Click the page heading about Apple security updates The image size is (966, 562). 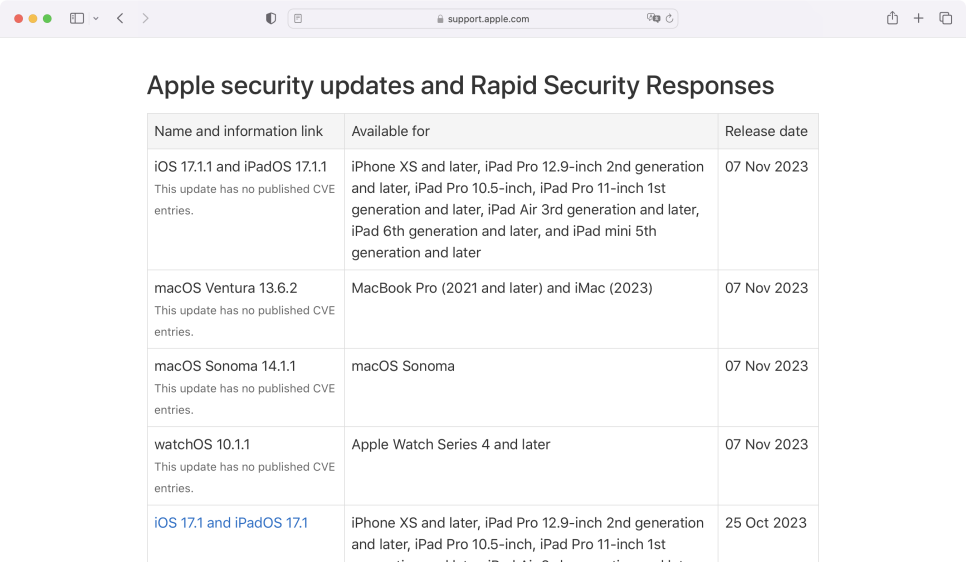tap(460, 85)
